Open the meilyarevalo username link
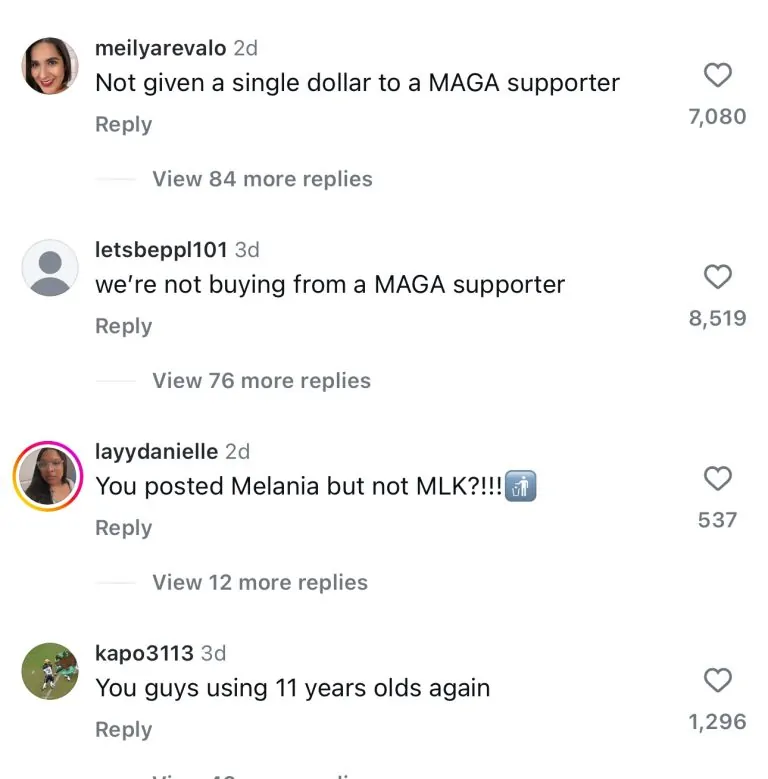 [160, 48]
